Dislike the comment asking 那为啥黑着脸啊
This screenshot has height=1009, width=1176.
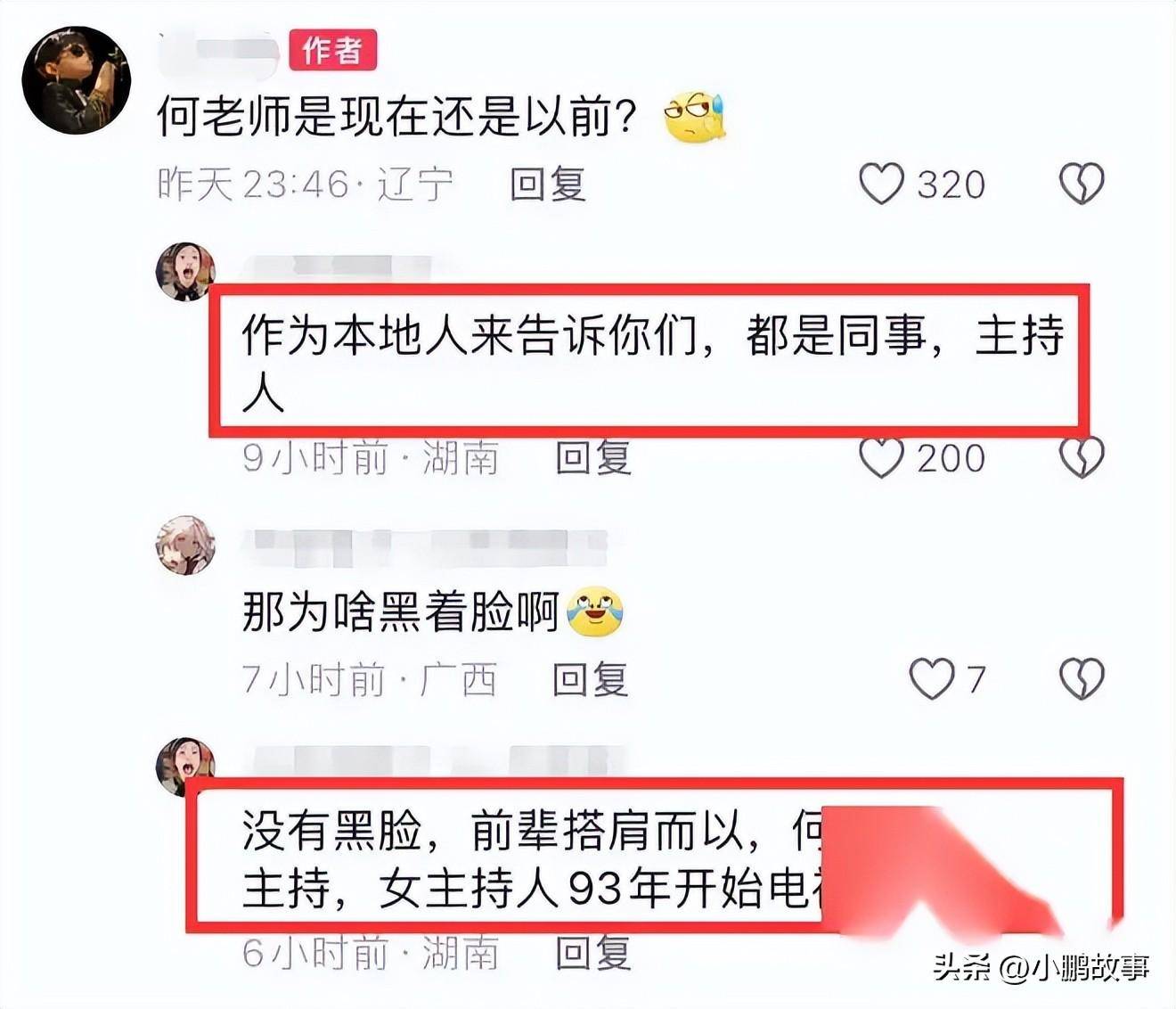coord(1082,679)
